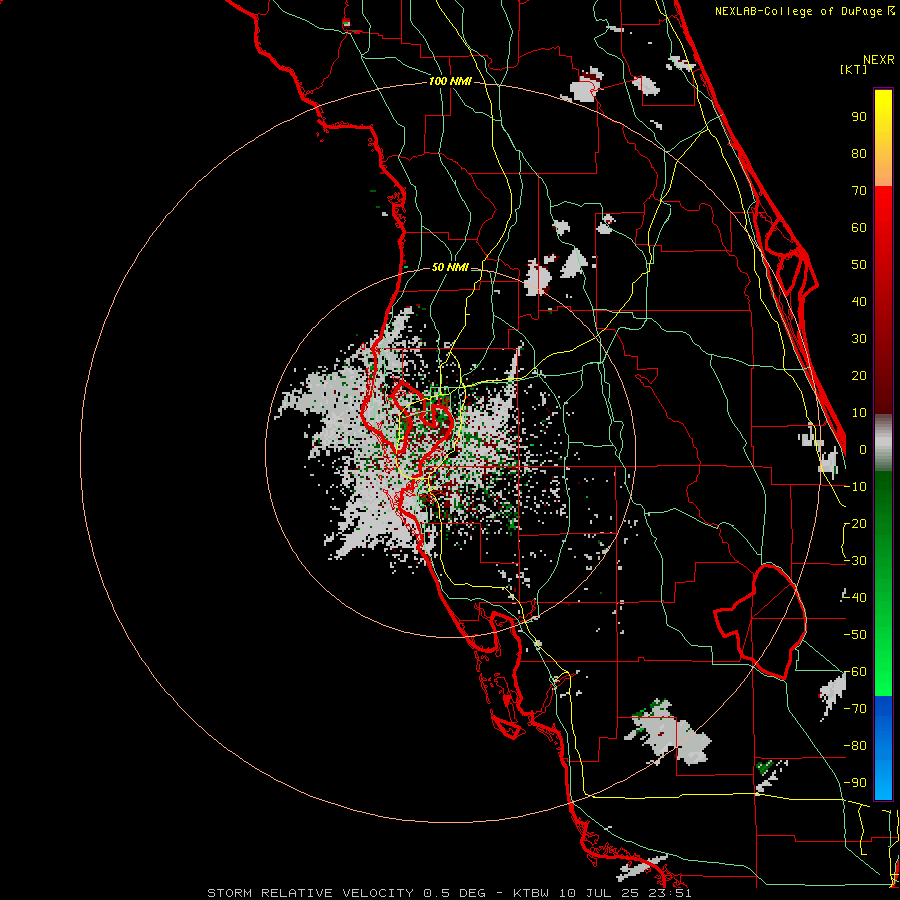Click the positive 50 scale value

[x=859, y=265]
